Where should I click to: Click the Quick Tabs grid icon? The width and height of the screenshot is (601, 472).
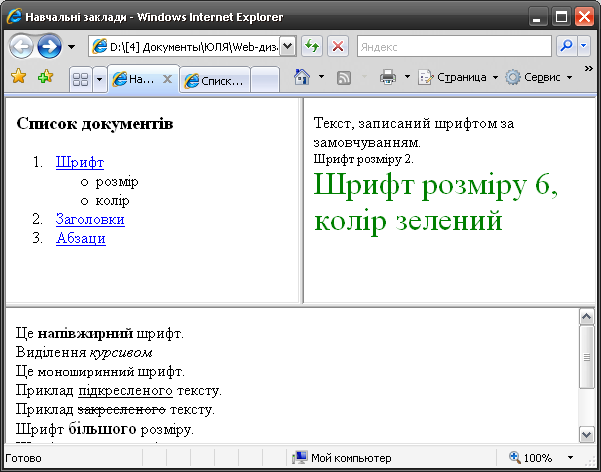click(x=80, y=79)
